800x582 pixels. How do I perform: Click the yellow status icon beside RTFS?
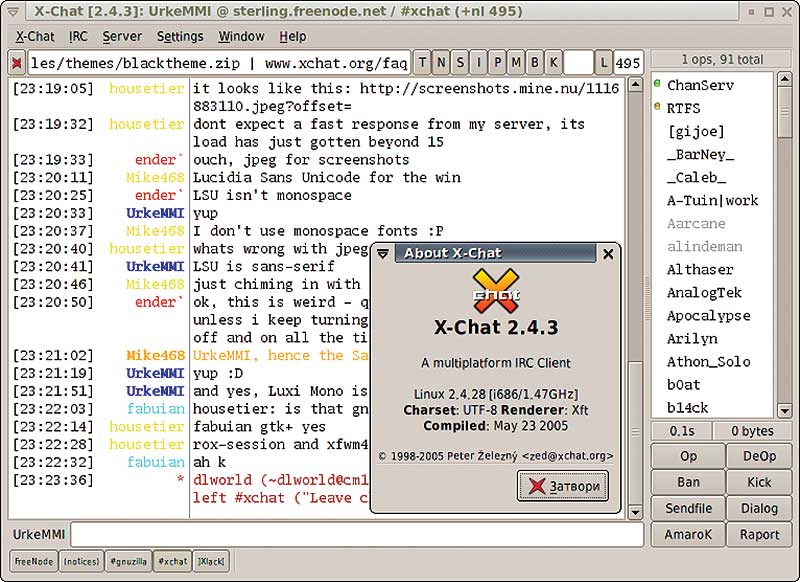point(658,106)
